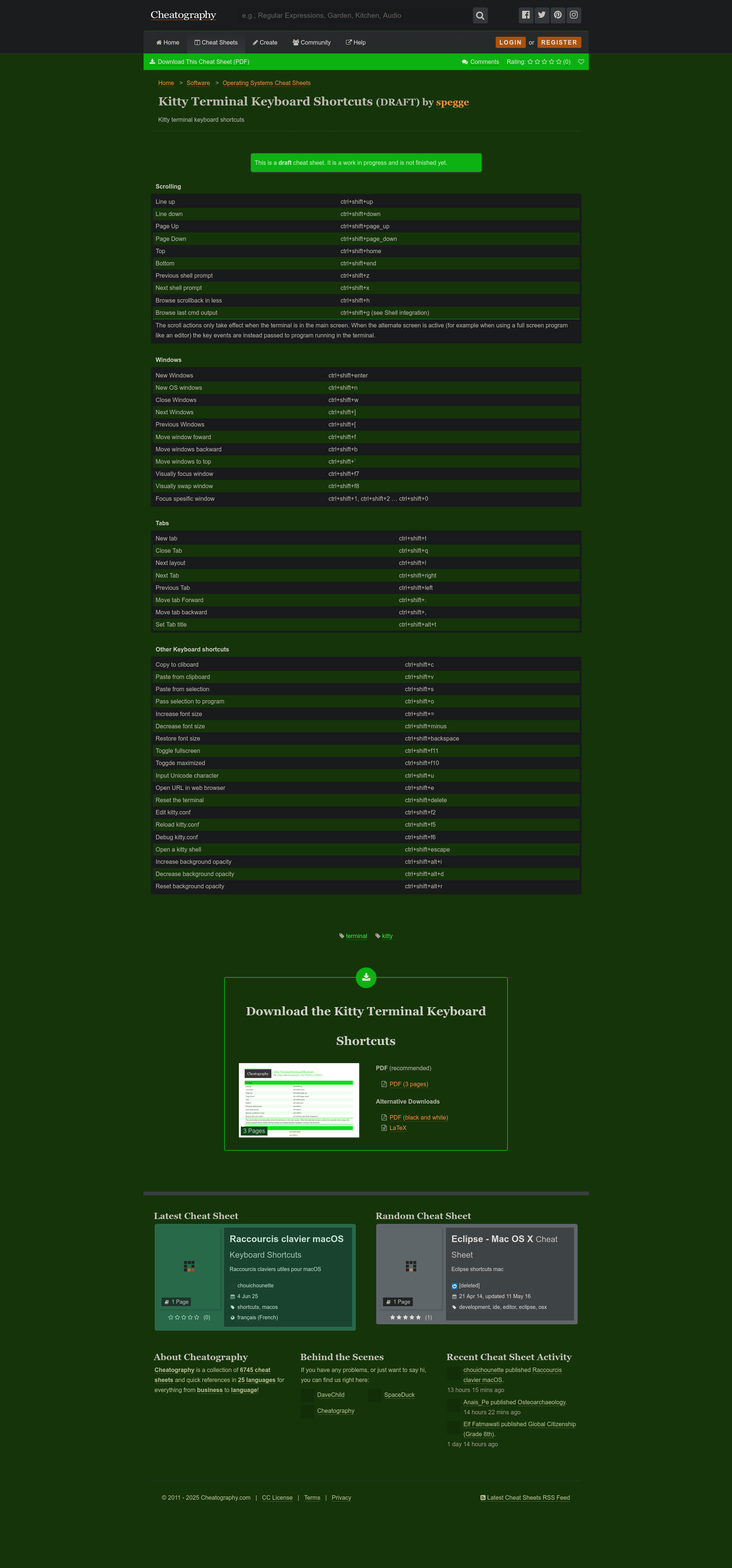Click the language link in About section

243,1390
